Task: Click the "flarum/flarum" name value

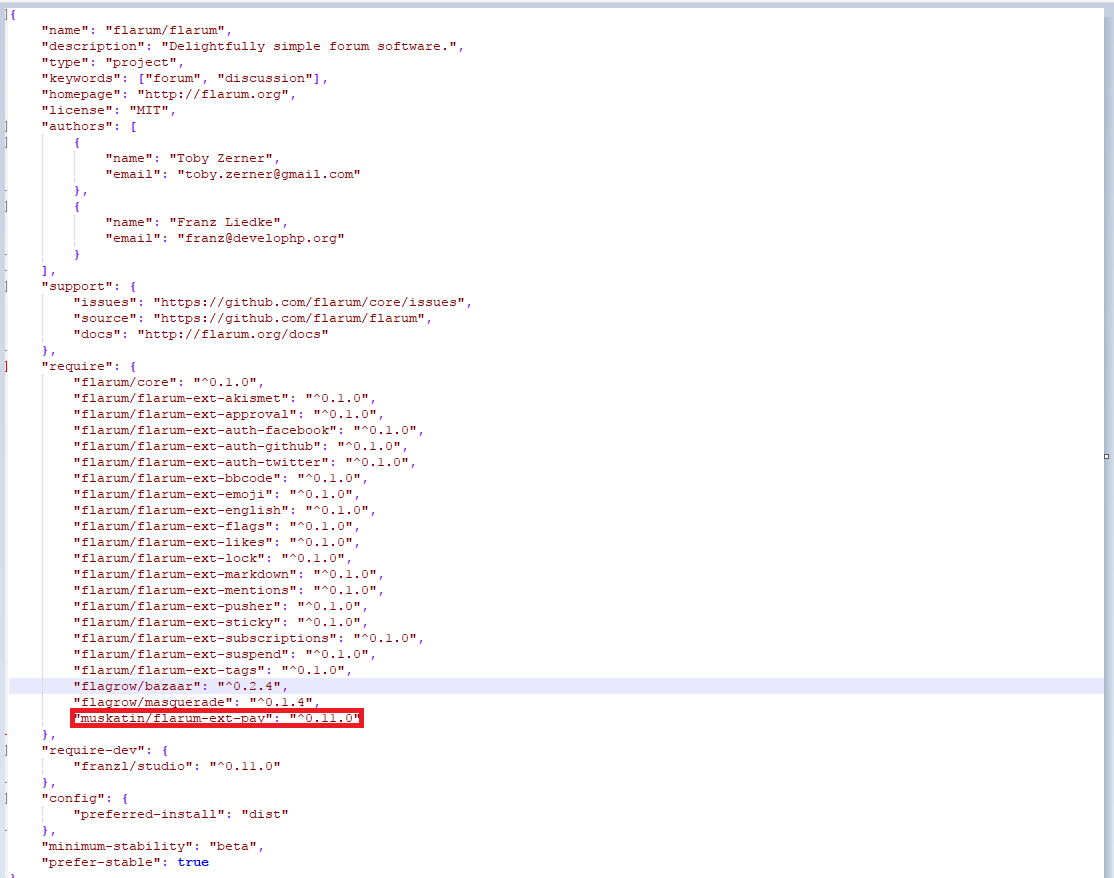Action: point(166,31)
